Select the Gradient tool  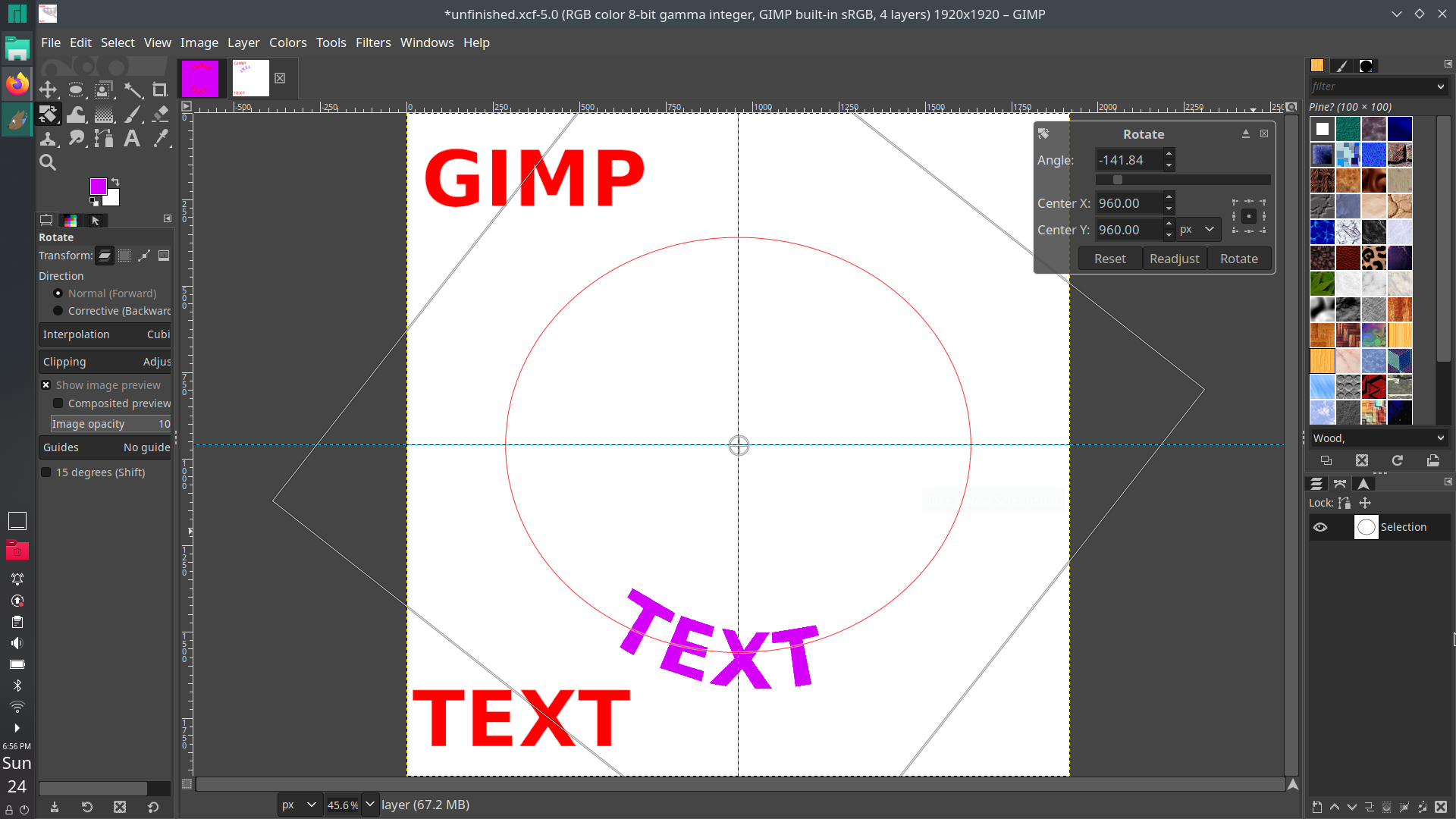pyautogui.click(x=104, y=115)
